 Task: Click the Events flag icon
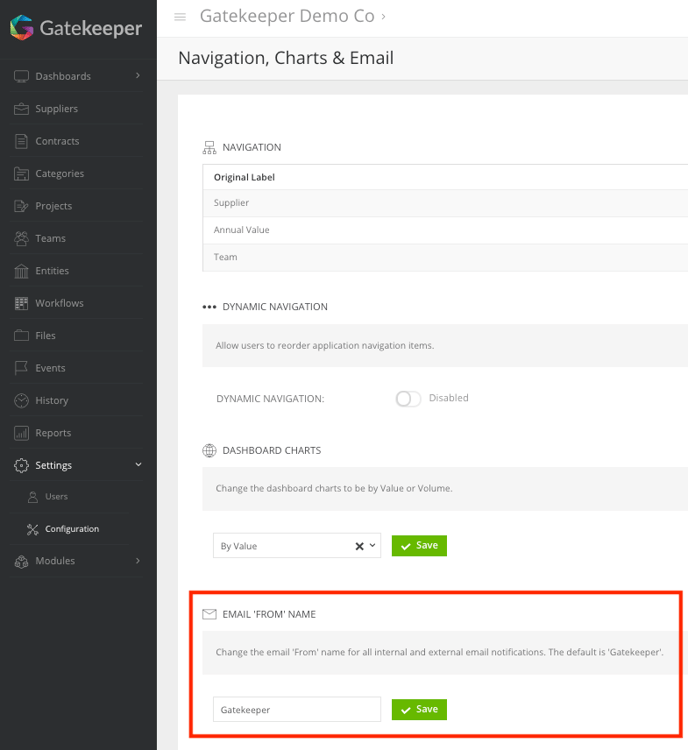click(x=21, y=368)
